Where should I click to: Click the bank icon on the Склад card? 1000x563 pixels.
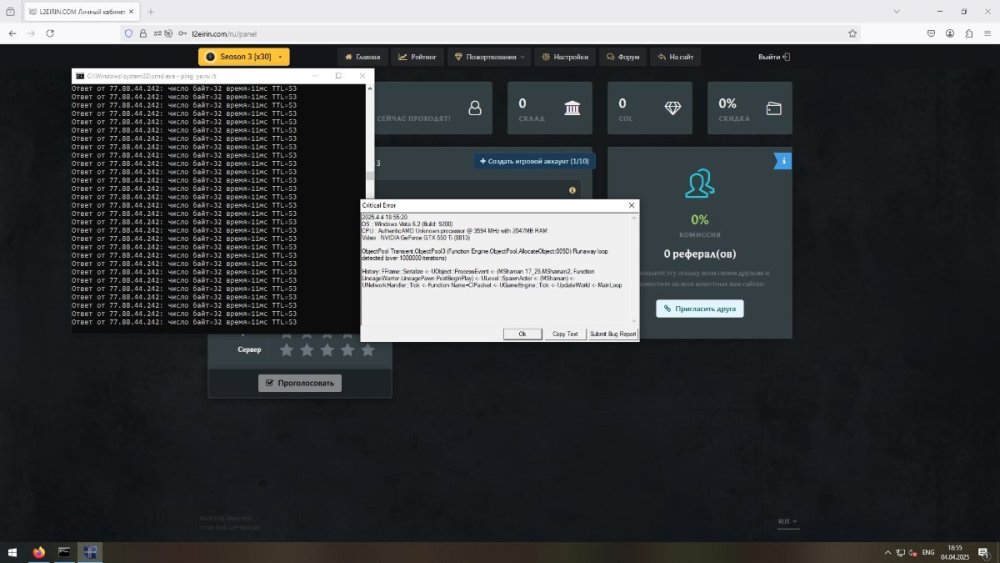coord(573,108)
